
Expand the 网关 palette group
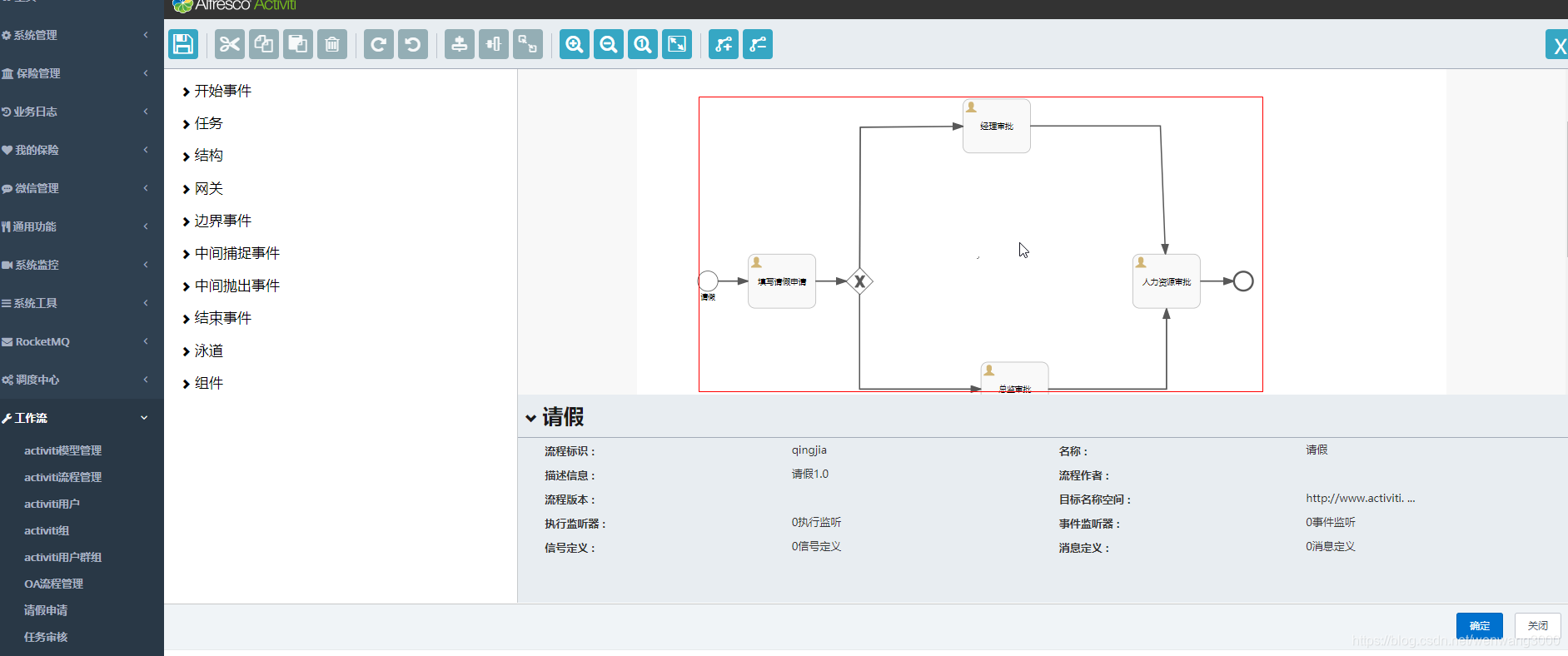202,188
